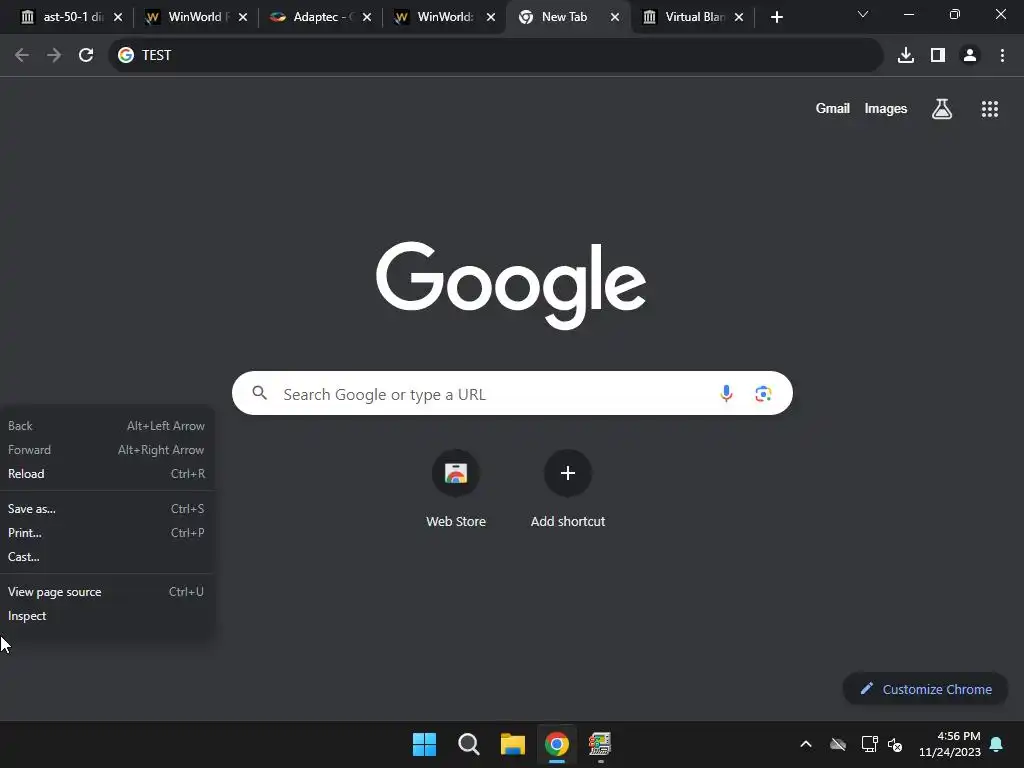
Task: Click the Google icon in the address bar
Action: click(x=125, y=55)
